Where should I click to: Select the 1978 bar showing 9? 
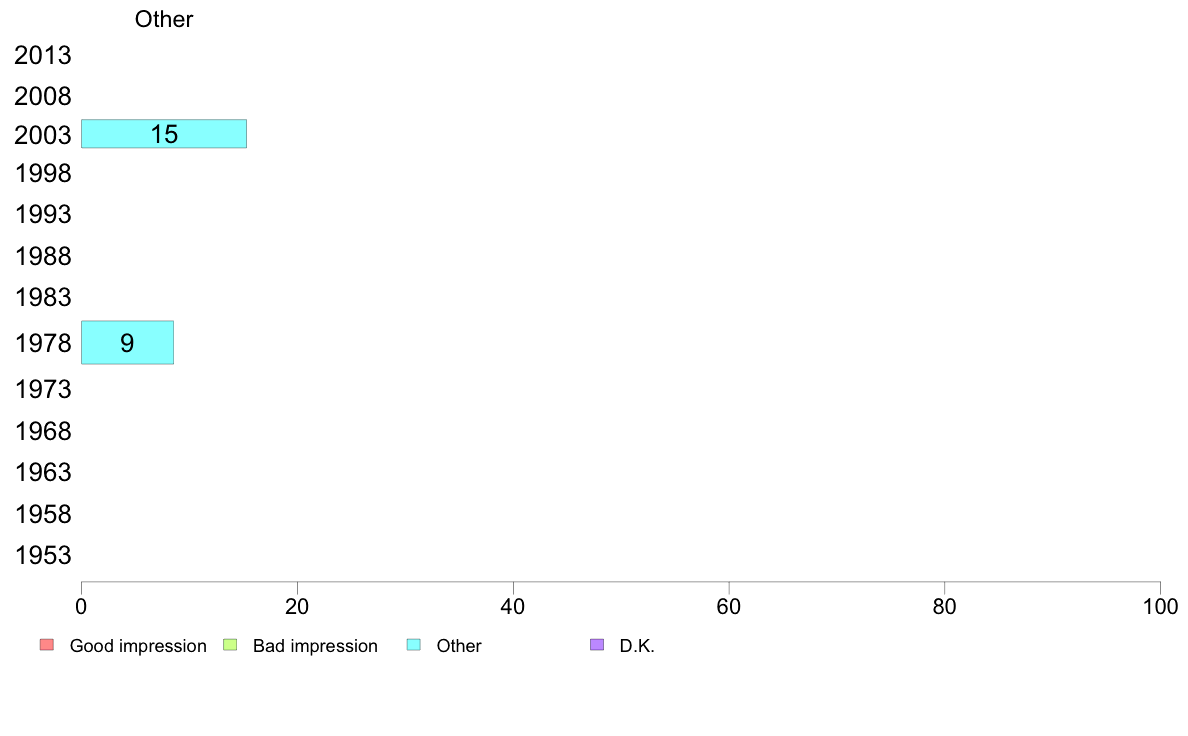coord(127,343)
